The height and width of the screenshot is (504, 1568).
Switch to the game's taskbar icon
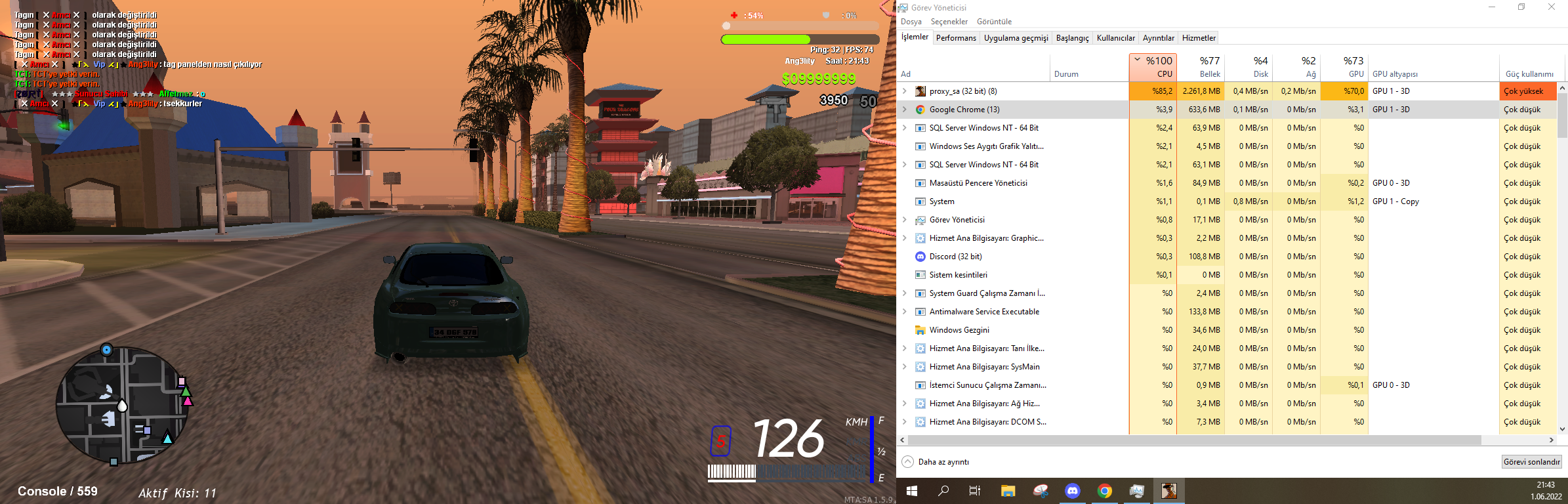(x=1169, y=491)
